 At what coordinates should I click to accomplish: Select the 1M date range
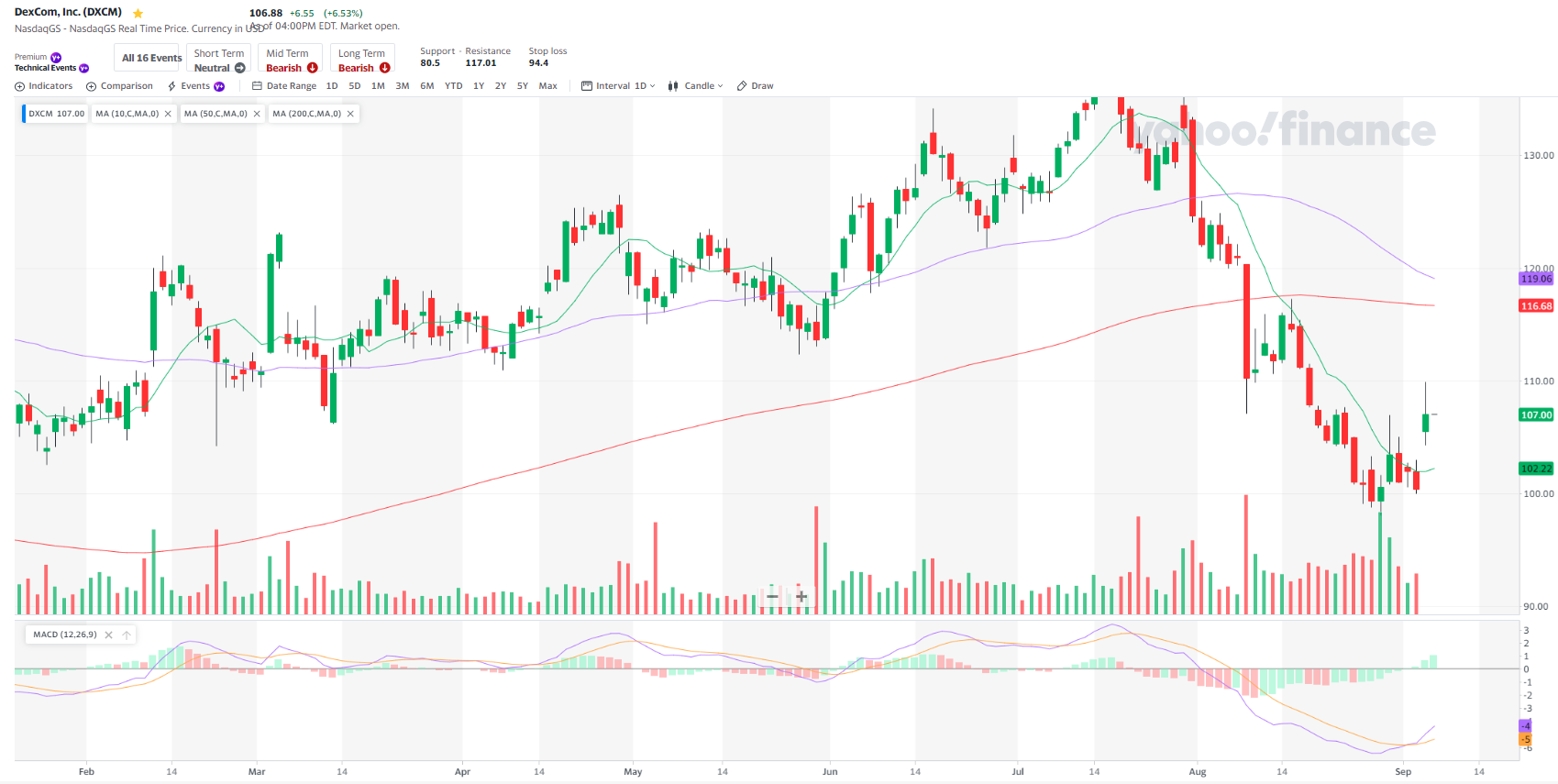[x=378, y=86]
